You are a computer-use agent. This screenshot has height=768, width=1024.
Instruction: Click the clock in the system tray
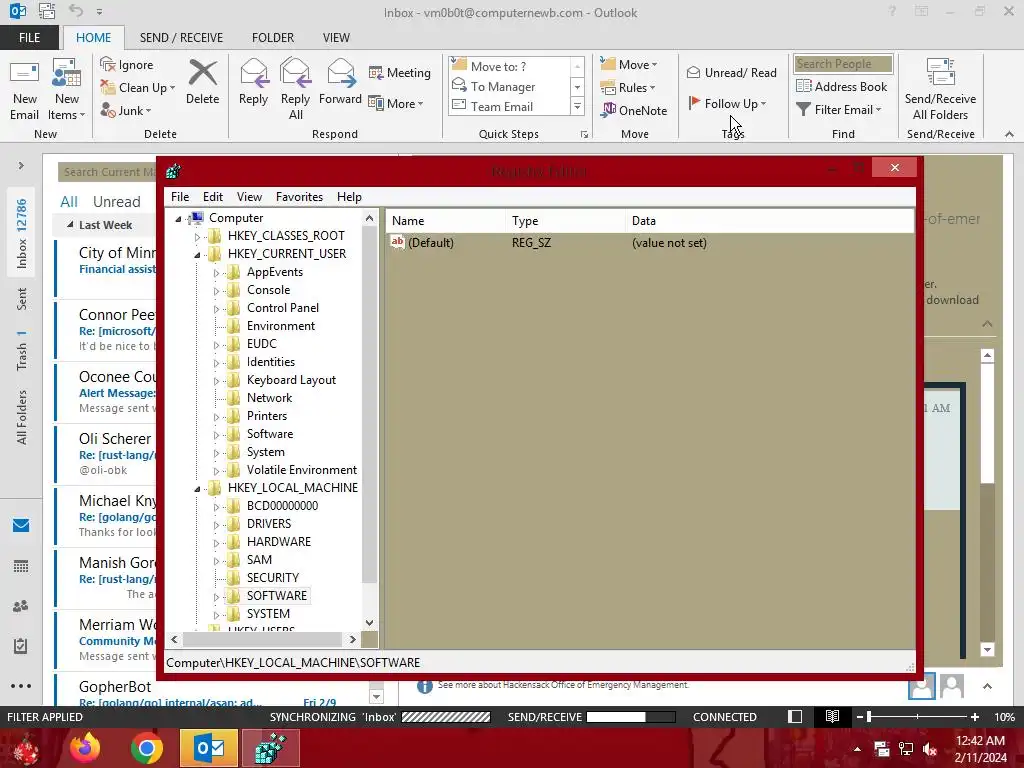coord(980,748)
